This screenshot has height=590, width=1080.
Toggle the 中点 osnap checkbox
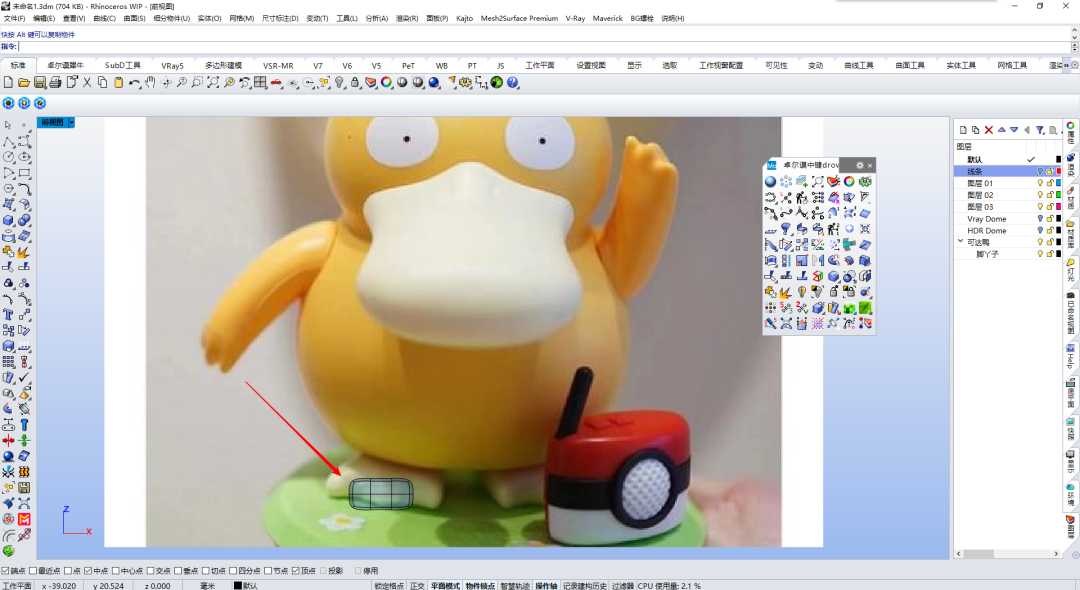(x=88, y=571)
